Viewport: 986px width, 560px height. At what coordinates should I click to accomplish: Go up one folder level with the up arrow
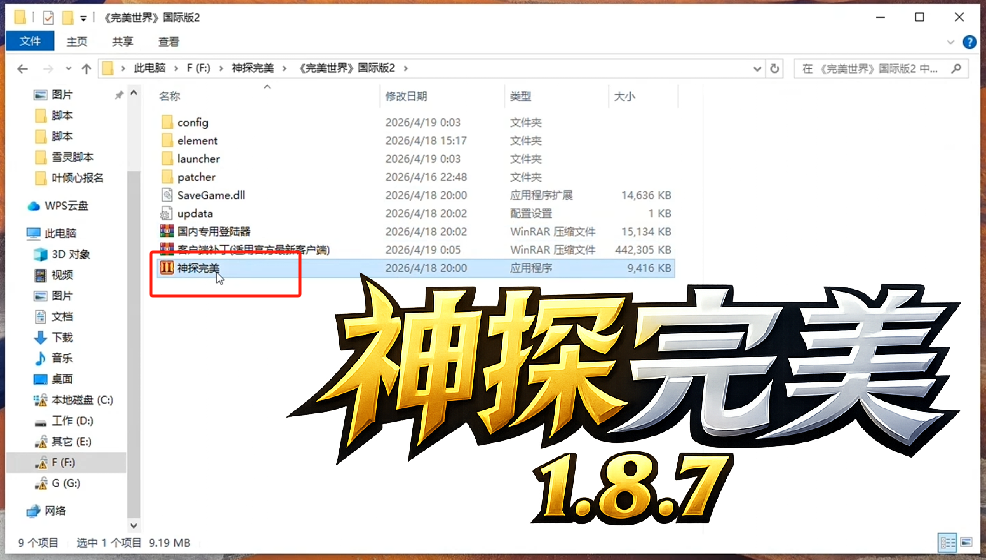pos(87,68)
